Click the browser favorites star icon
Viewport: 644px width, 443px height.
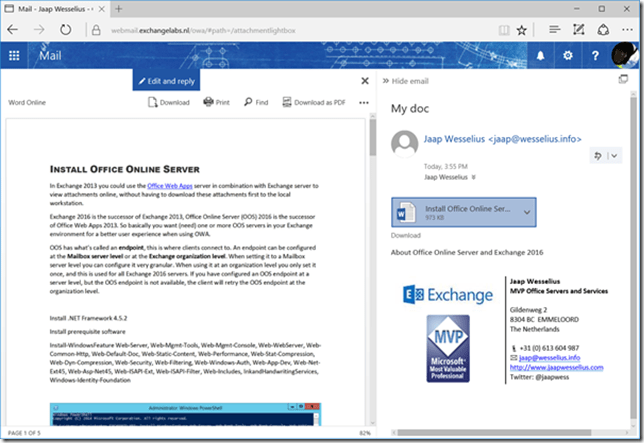click(x=522, y=30)
